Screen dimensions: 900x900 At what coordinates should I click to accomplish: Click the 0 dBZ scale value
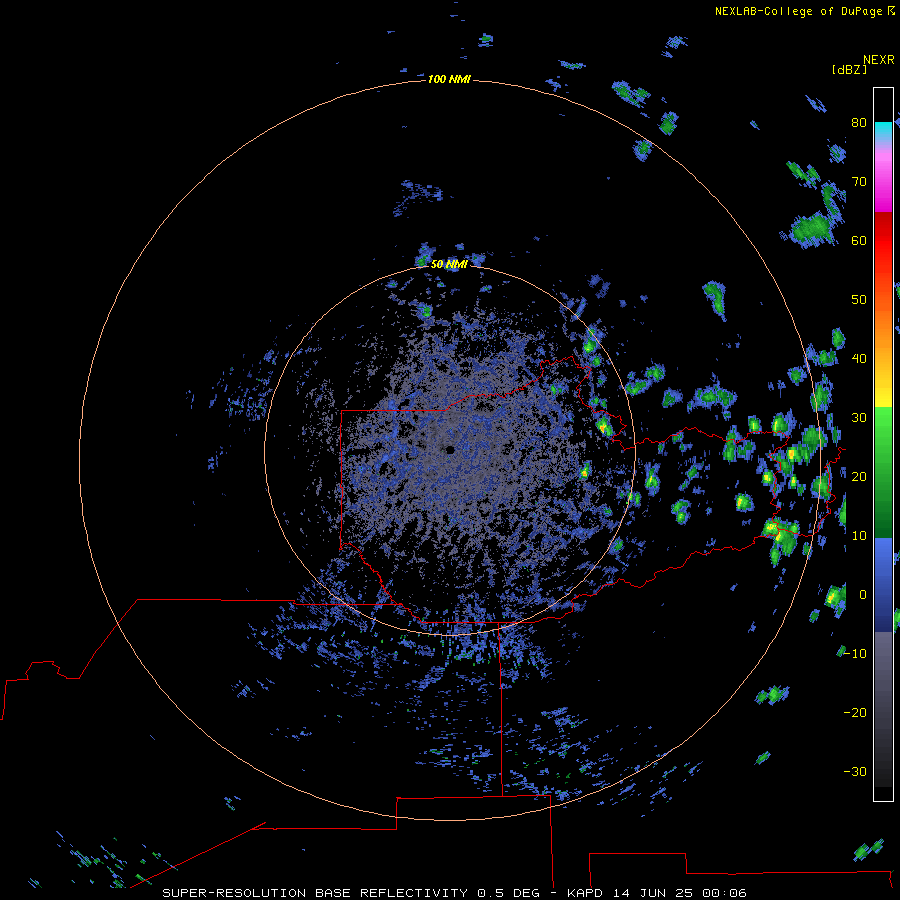click(862, 595)
